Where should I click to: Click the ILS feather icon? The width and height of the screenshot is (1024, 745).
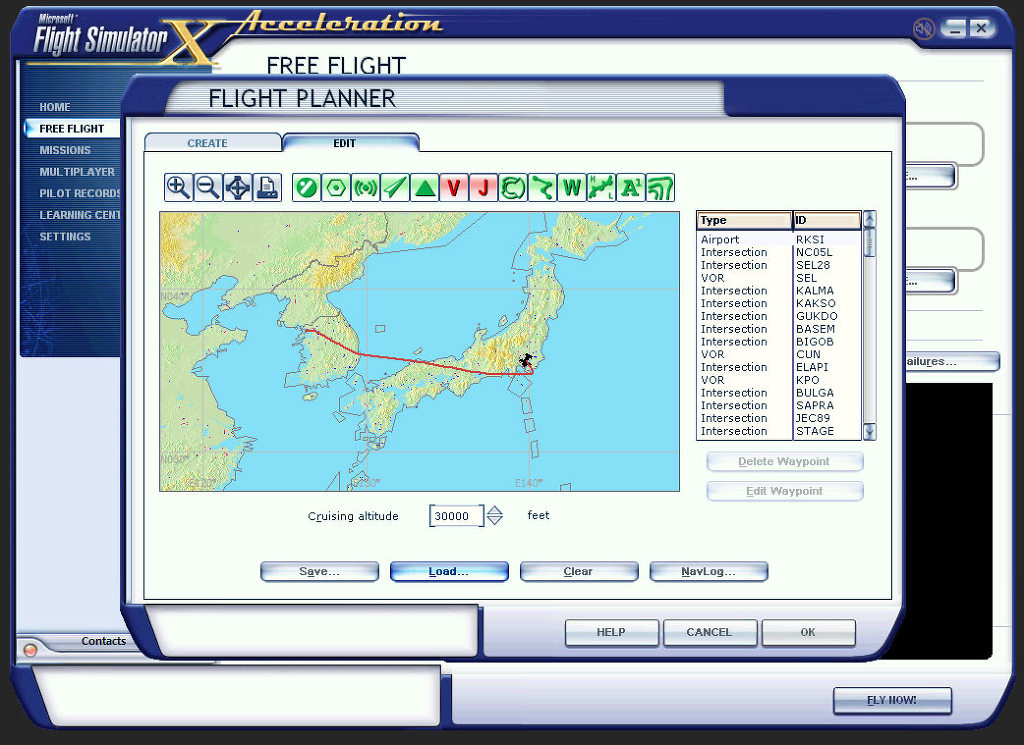click(395, 187)
